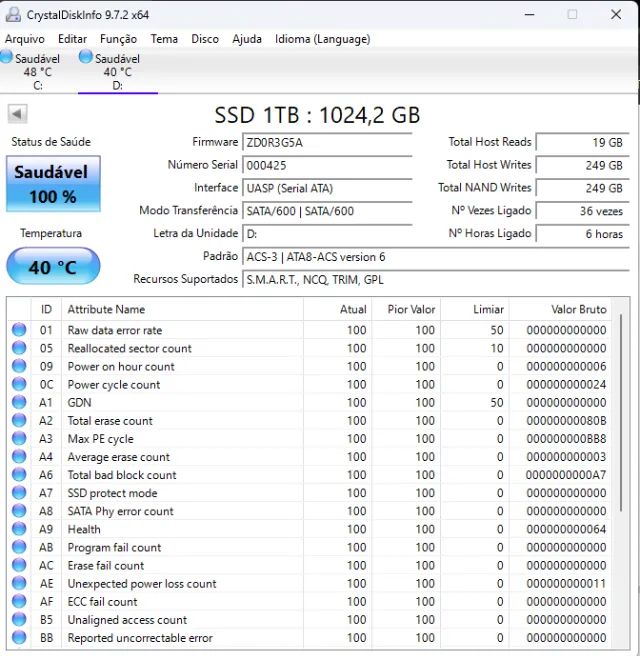This screenshot has width=640, height=656.
Task: Click the status circle for Total erase count
Action: tap(19, 420)
